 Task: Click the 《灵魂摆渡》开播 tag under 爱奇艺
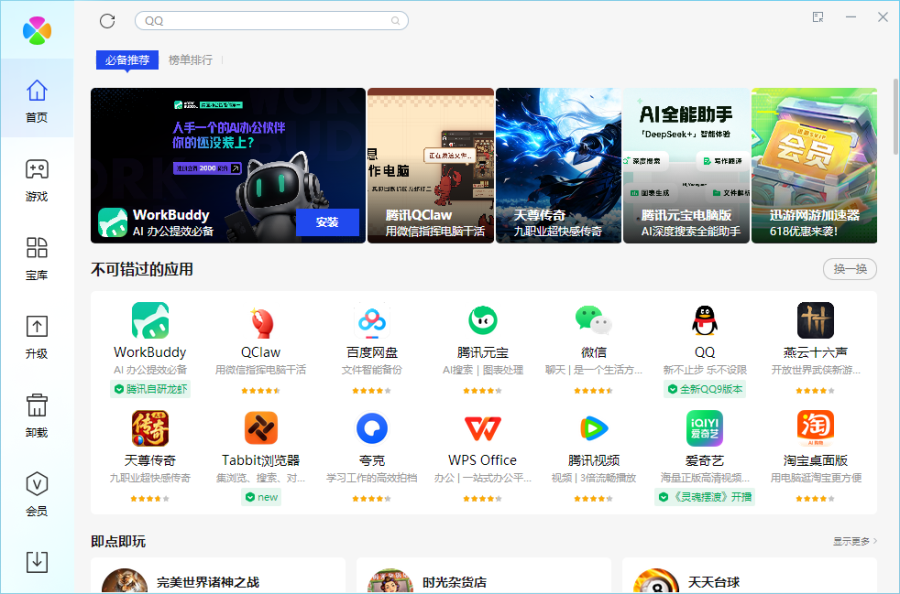[704, 497]
